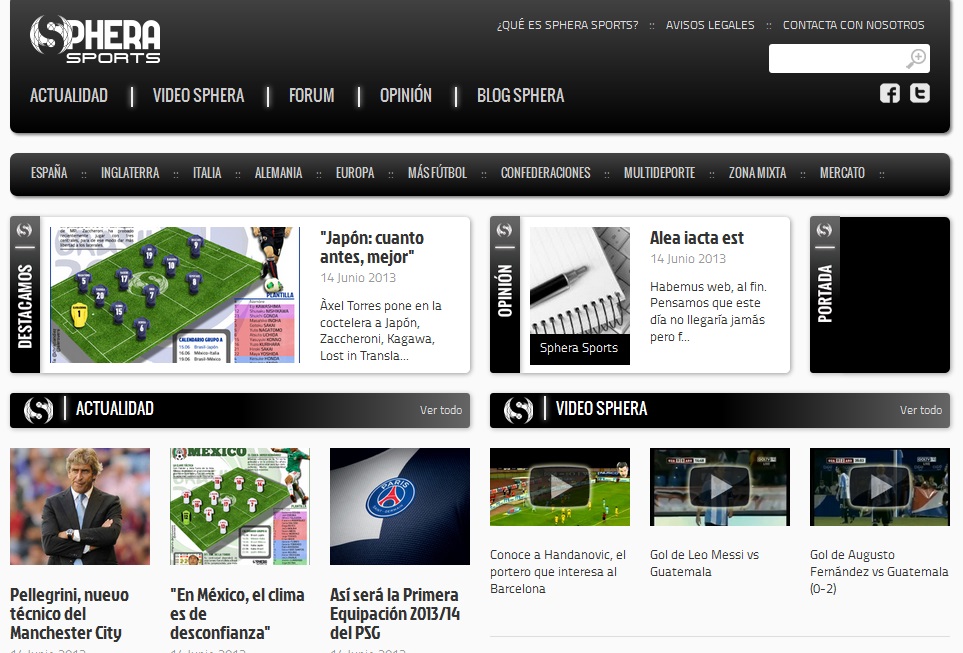Screen dimensions: 963x653
Task: Open "En México, el clima" headline
Action: [x=237, y=614]
